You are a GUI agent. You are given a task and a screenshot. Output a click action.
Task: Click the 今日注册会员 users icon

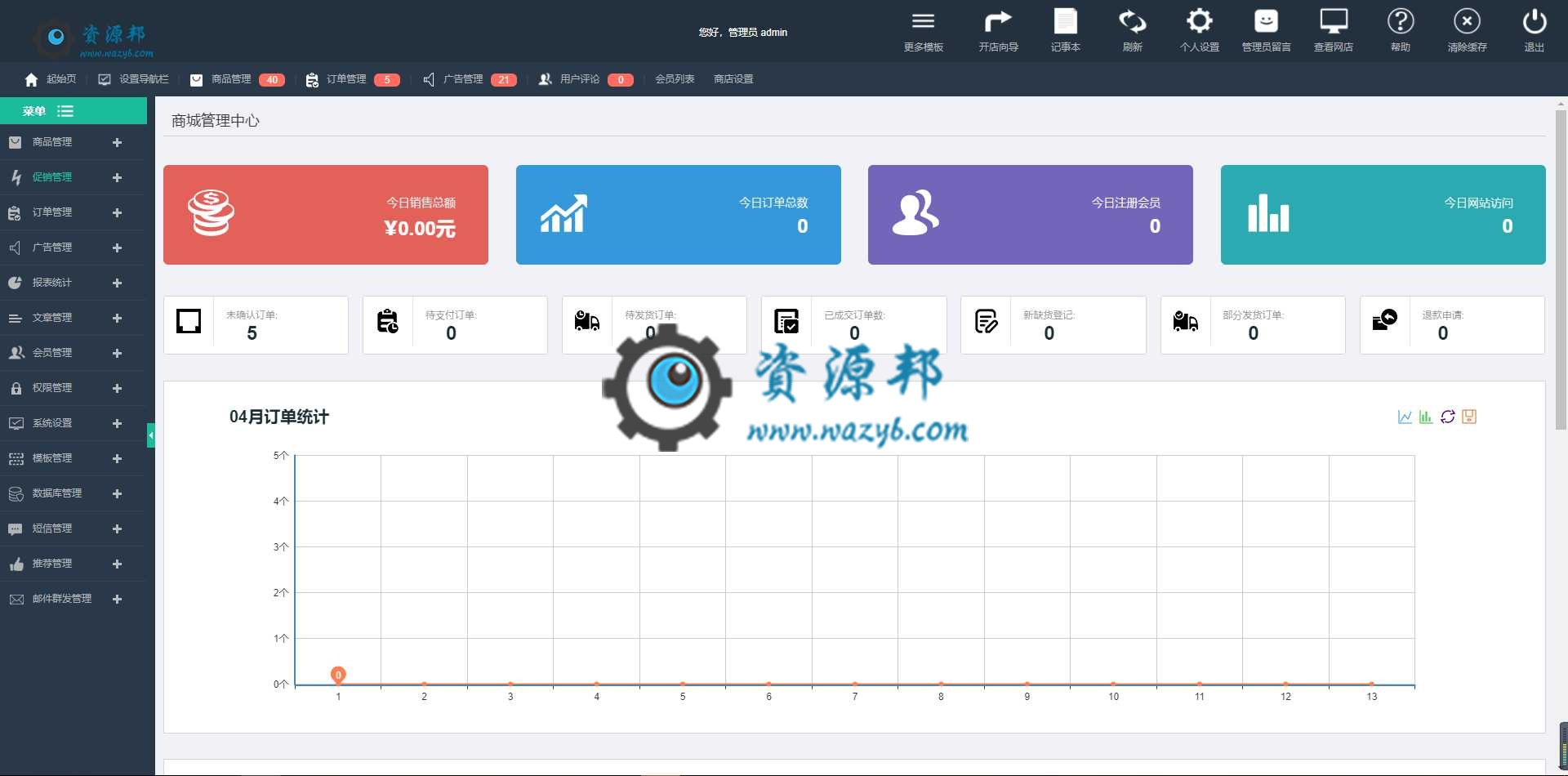click(x=915, y=212)
